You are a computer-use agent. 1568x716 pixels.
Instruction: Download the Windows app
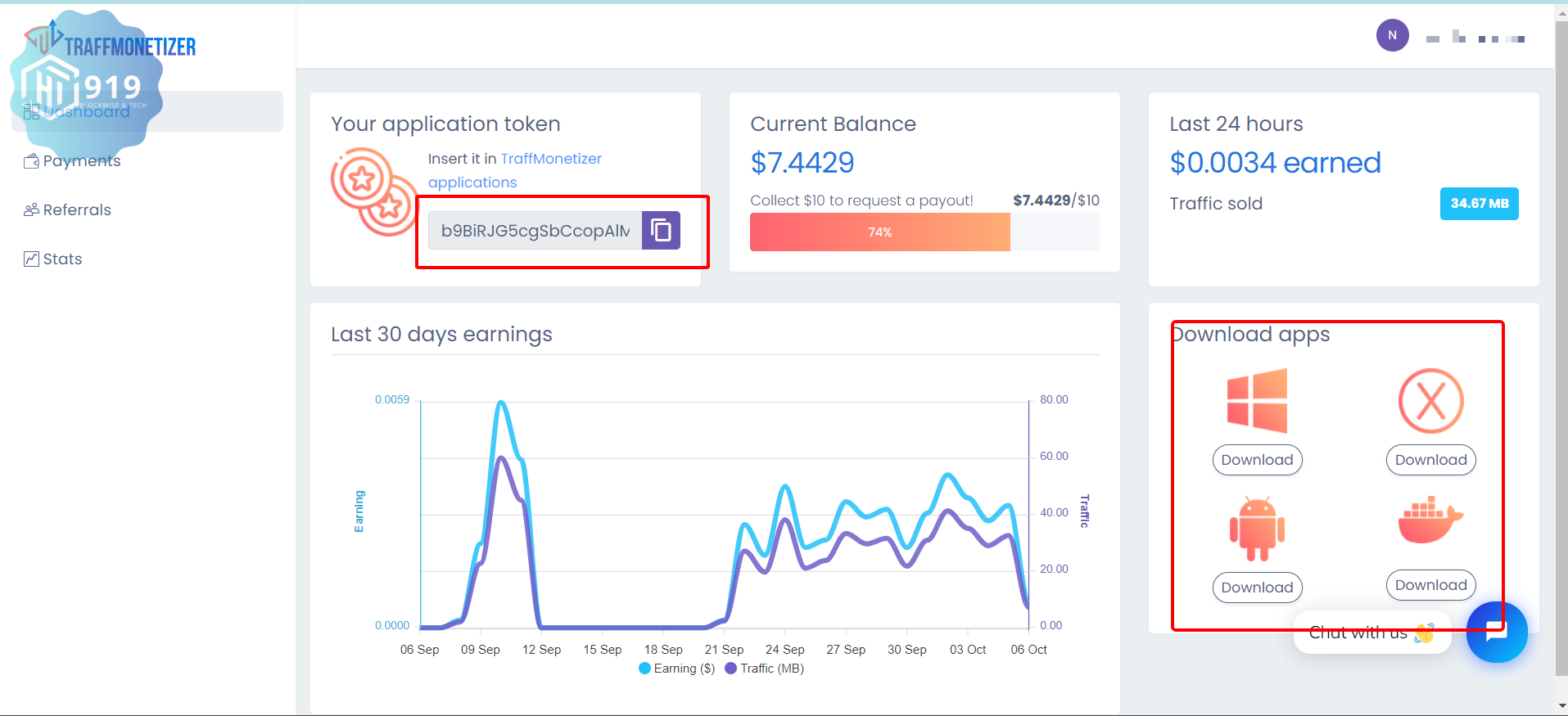coord(1257,460)
